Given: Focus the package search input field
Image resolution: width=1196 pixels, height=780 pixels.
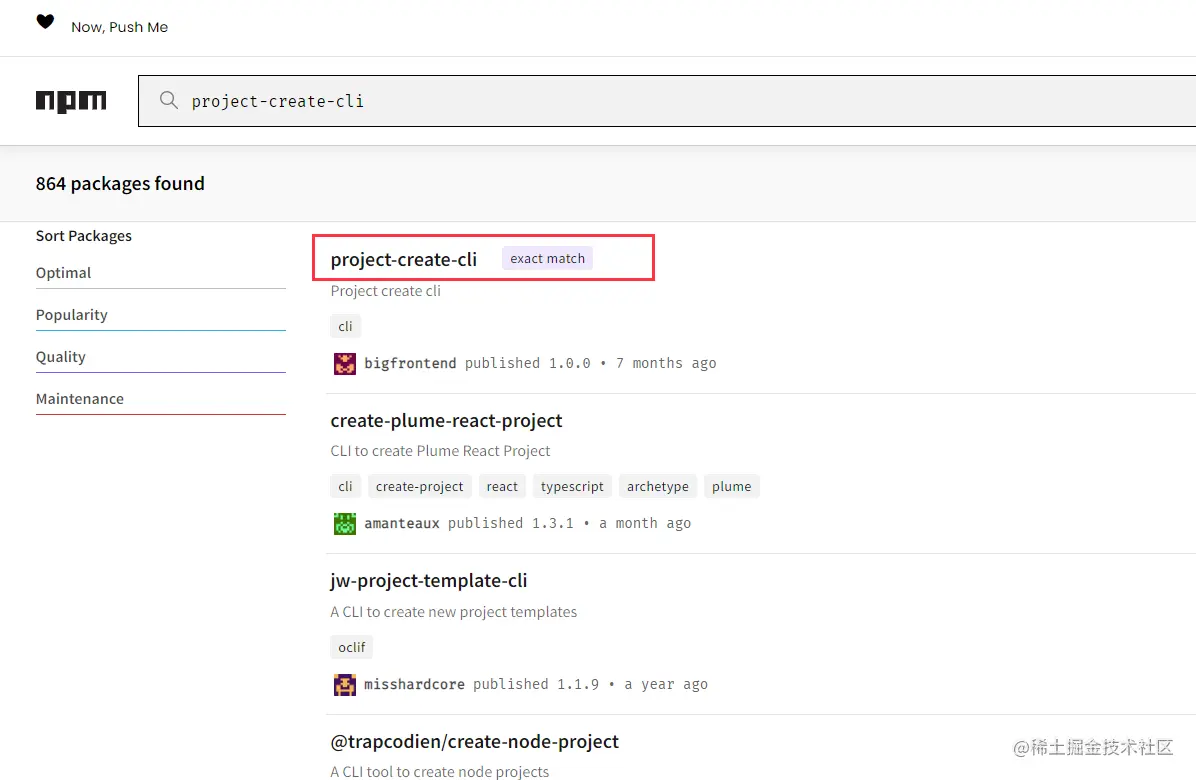Looking at the screenshot, I should [667, 101].
